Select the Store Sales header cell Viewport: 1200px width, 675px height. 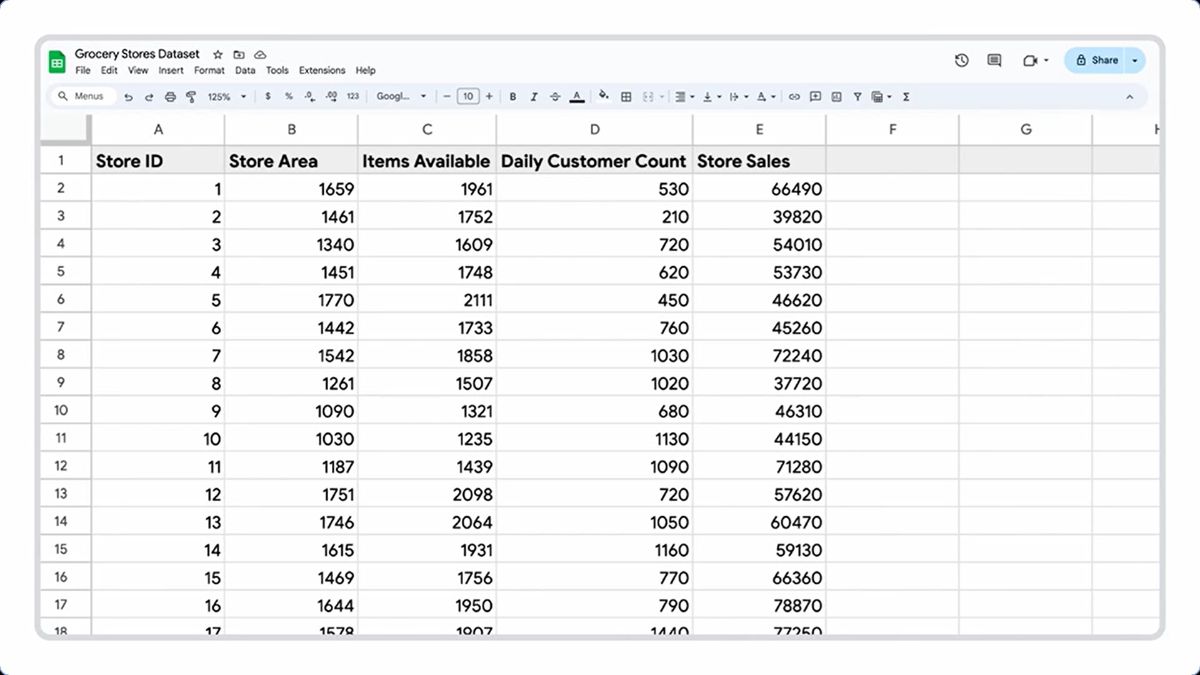(x=758, y=161)
